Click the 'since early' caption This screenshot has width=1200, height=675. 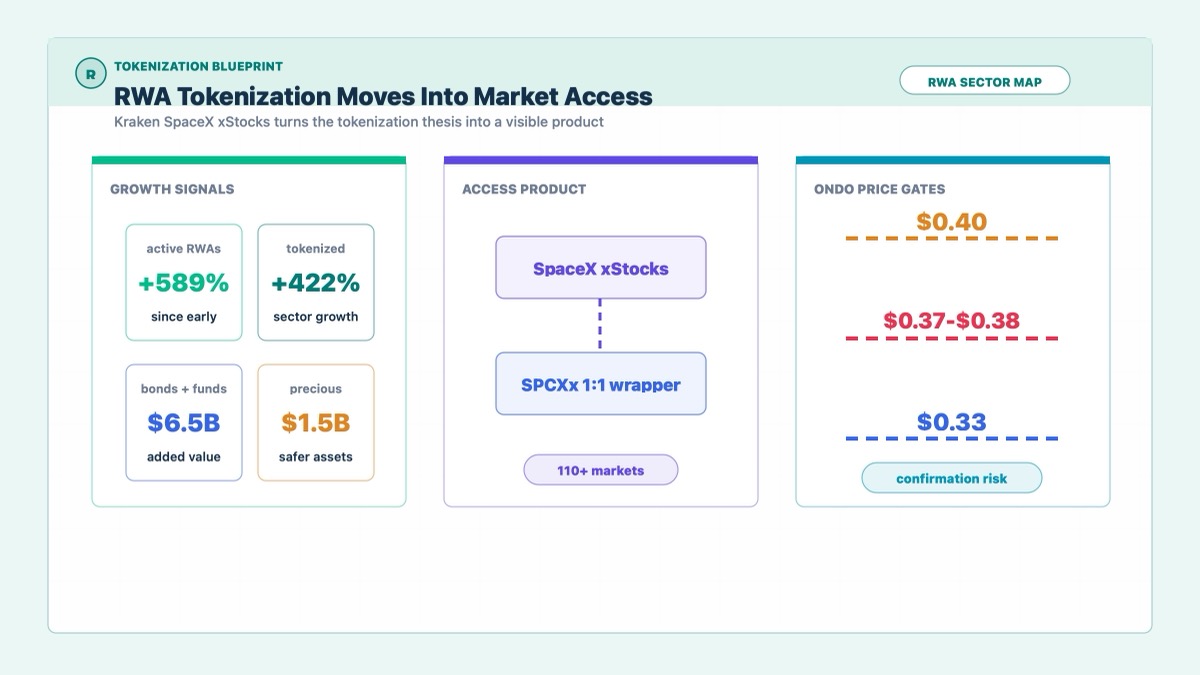pos(184,317)
